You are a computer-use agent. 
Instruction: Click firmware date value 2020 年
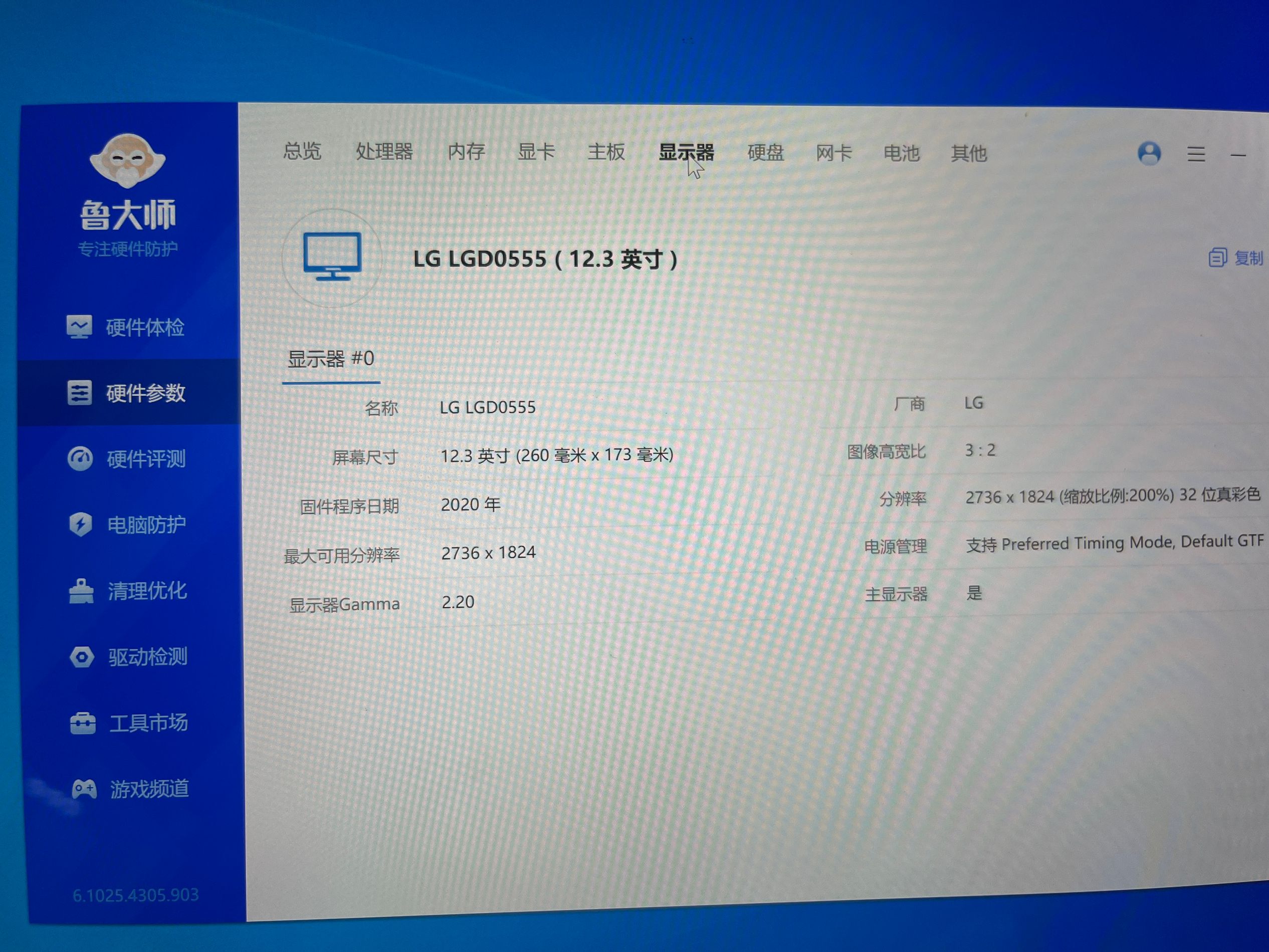coord(471,505)
